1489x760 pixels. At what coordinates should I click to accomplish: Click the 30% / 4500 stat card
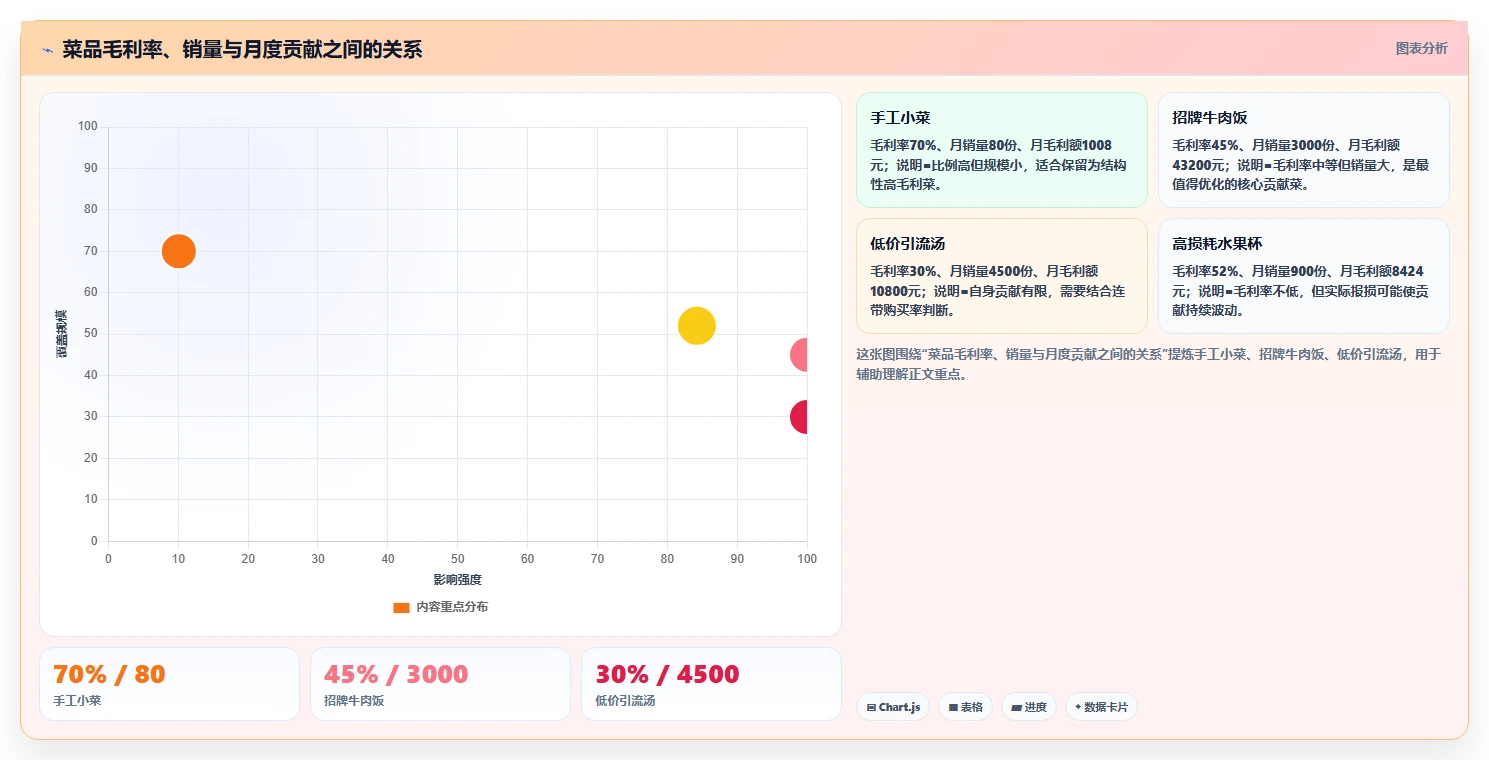[x=711, y=684]
